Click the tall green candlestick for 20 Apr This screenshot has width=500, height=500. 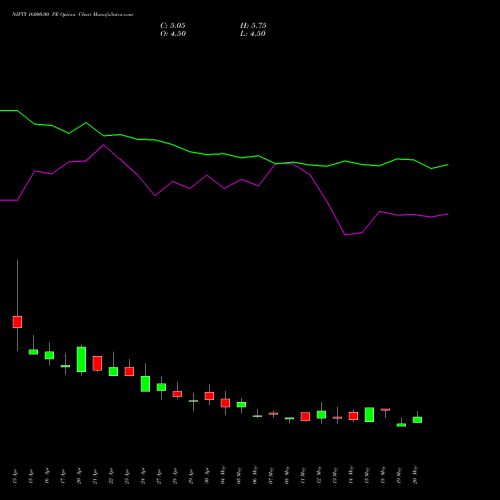coord(81,359)
